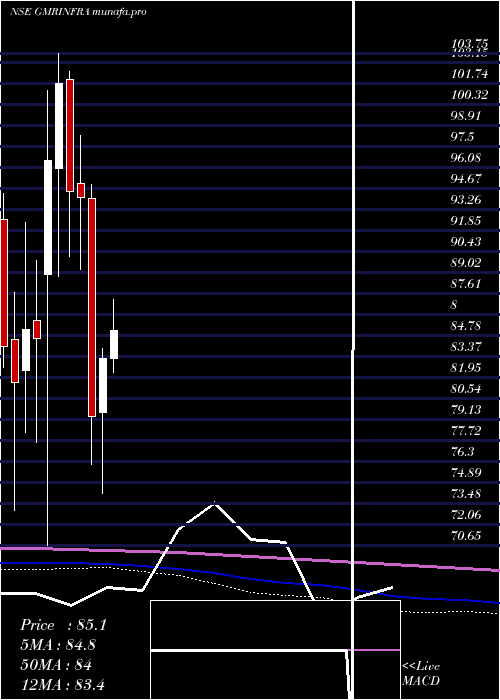Select the 83.37 price axis label
Viewport: 500px width, 700px height.
pyautogui.click(x=466, y=347)
